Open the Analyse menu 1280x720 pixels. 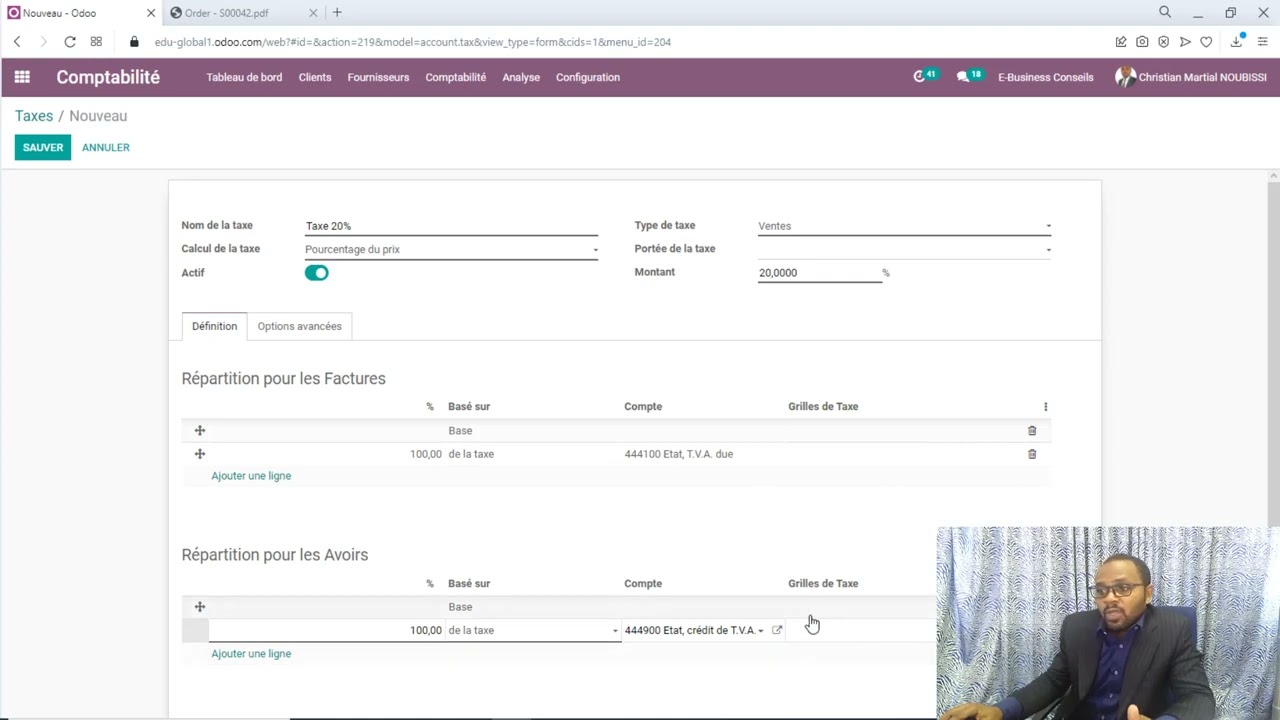pos(521,77)
